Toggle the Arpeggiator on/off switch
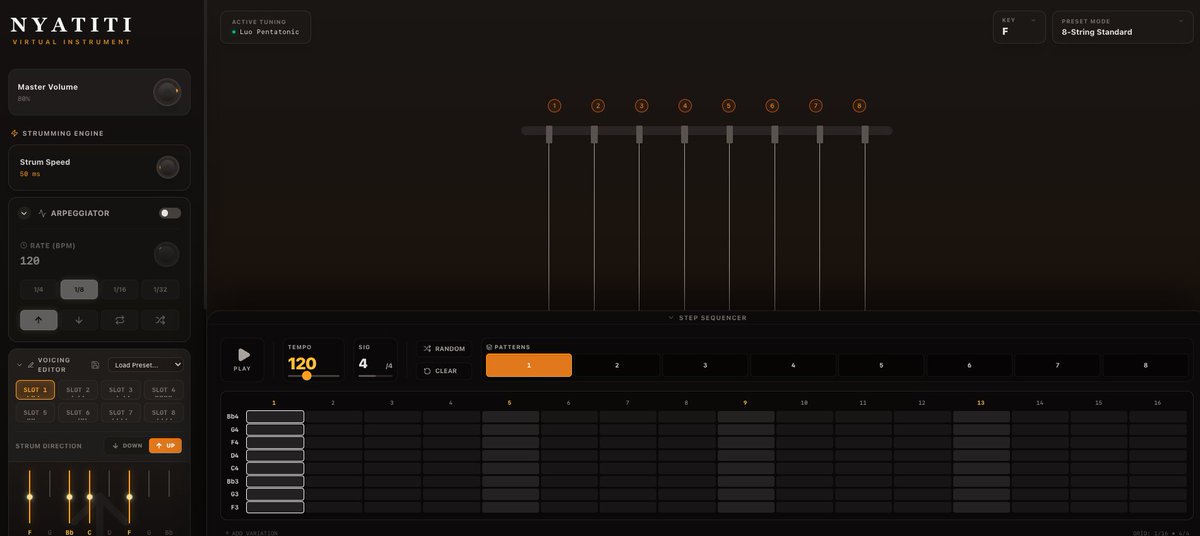The image size is (1200, 536). pyautogui.click(x=170, y=213)
